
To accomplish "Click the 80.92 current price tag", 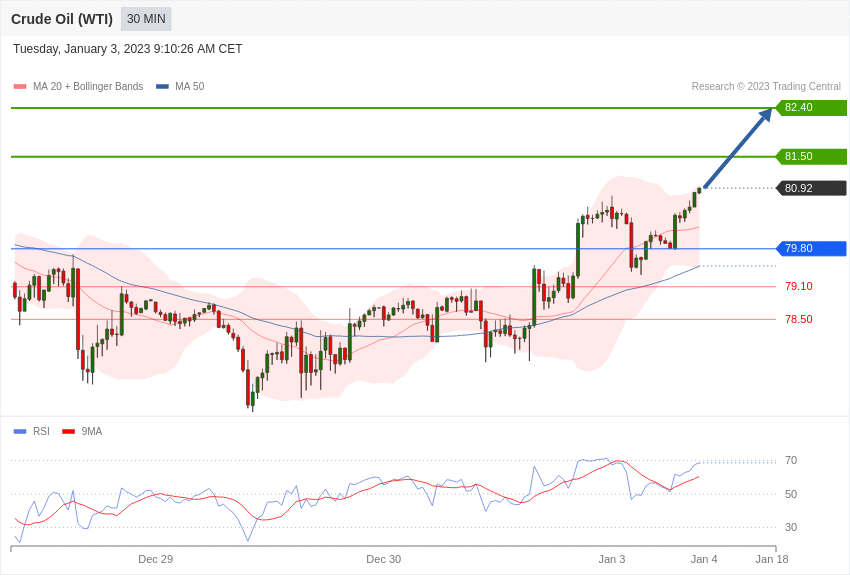I will (x=811, y=188).
